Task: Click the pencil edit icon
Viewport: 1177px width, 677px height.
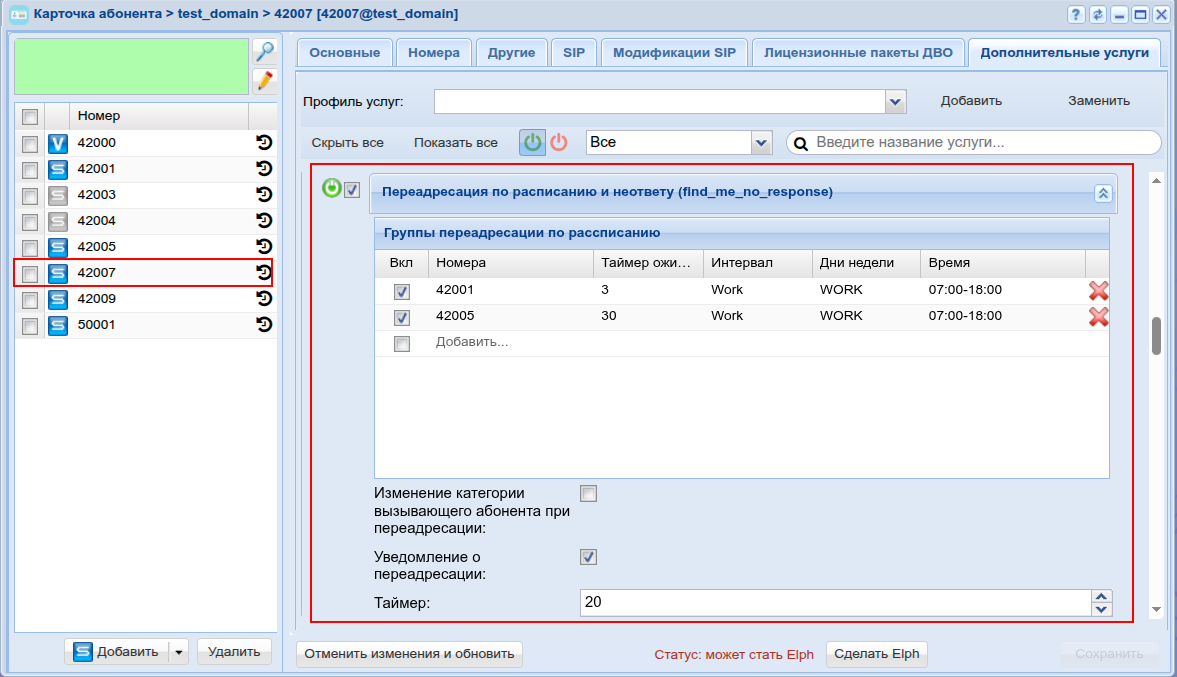Action: coord(264,81)
